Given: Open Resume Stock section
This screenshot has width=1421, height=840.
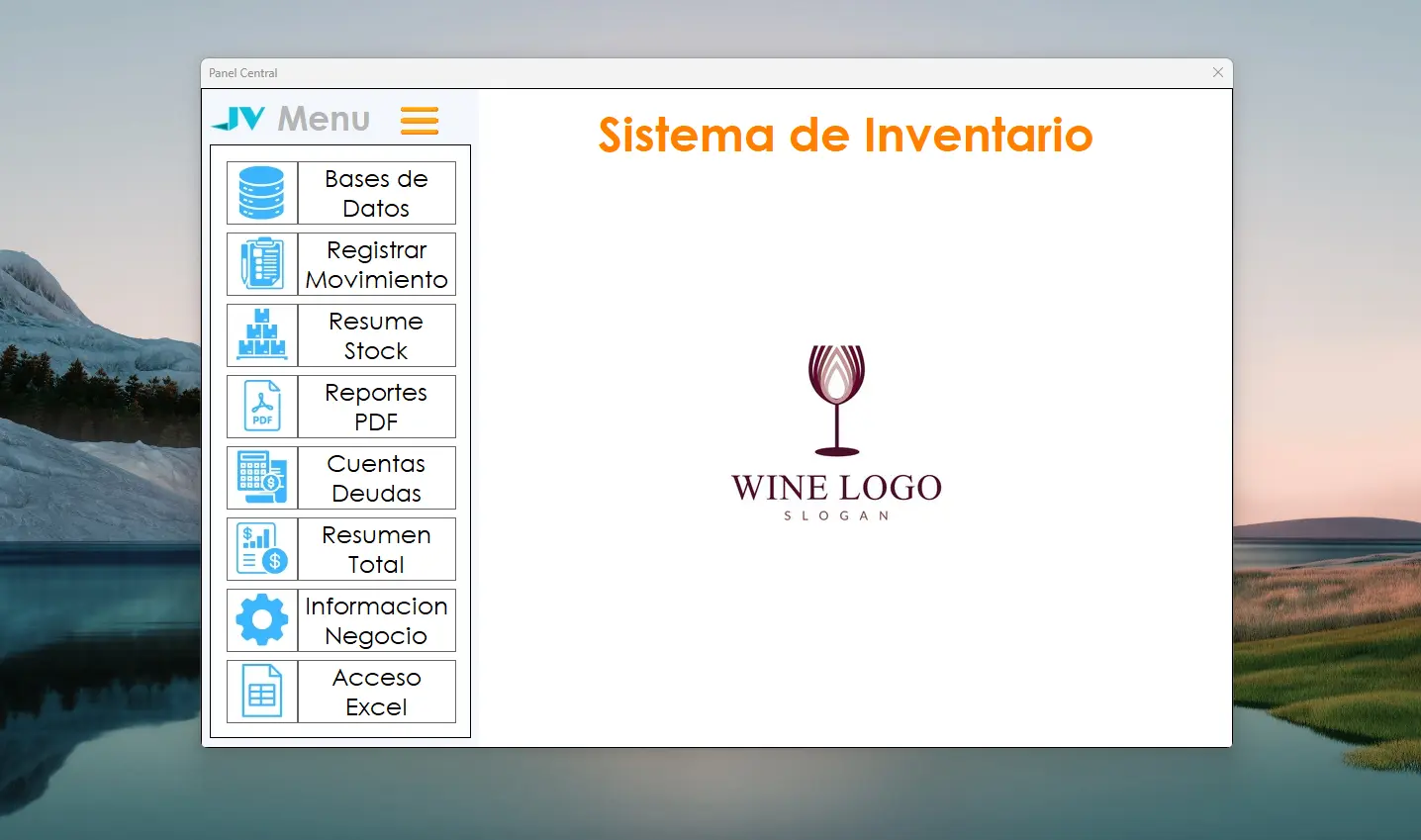Looking at the screenshot, I should coord(376,335).
